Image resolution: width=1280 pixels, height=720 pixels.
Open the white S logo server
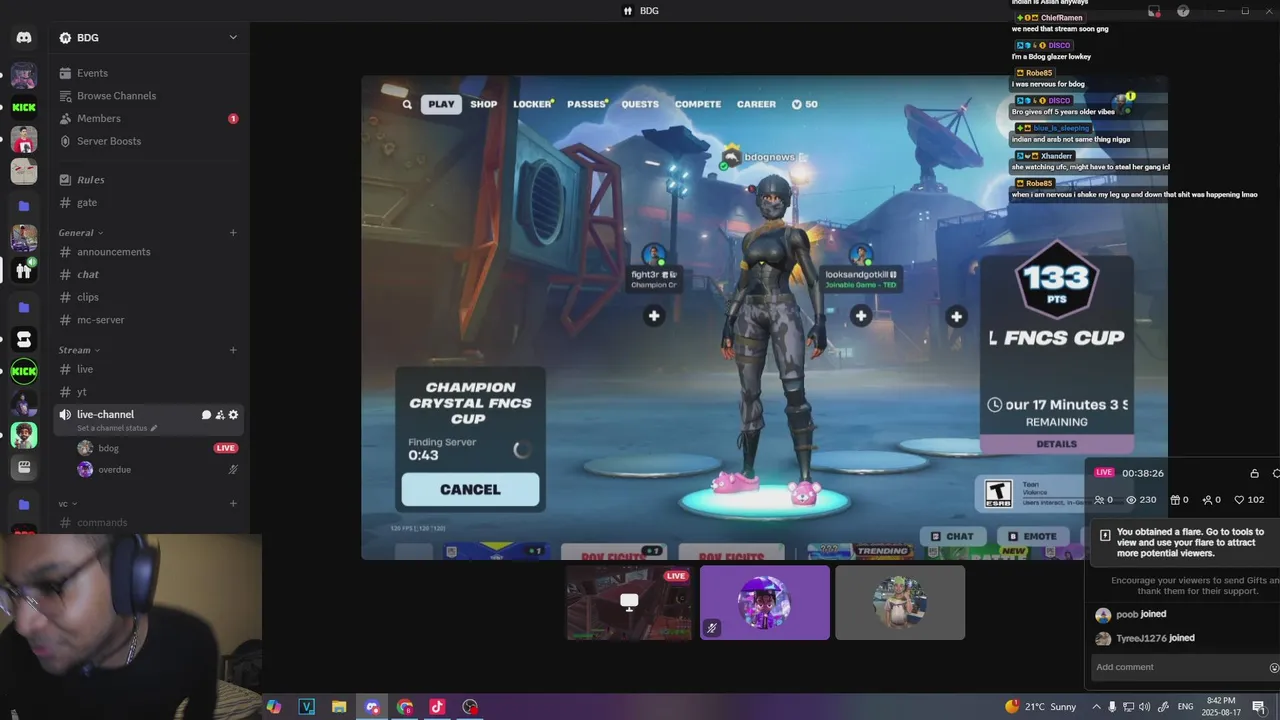tap(24, 340)
